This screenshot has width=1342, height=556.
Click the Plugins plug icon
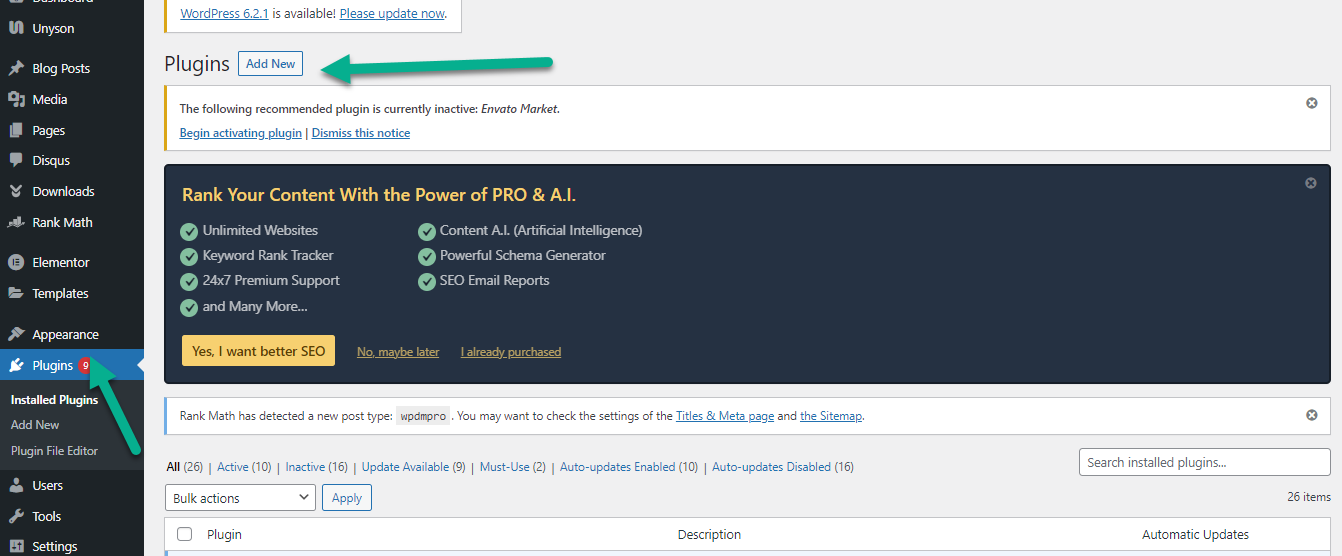pyautogui.click(x=16, y=365)
